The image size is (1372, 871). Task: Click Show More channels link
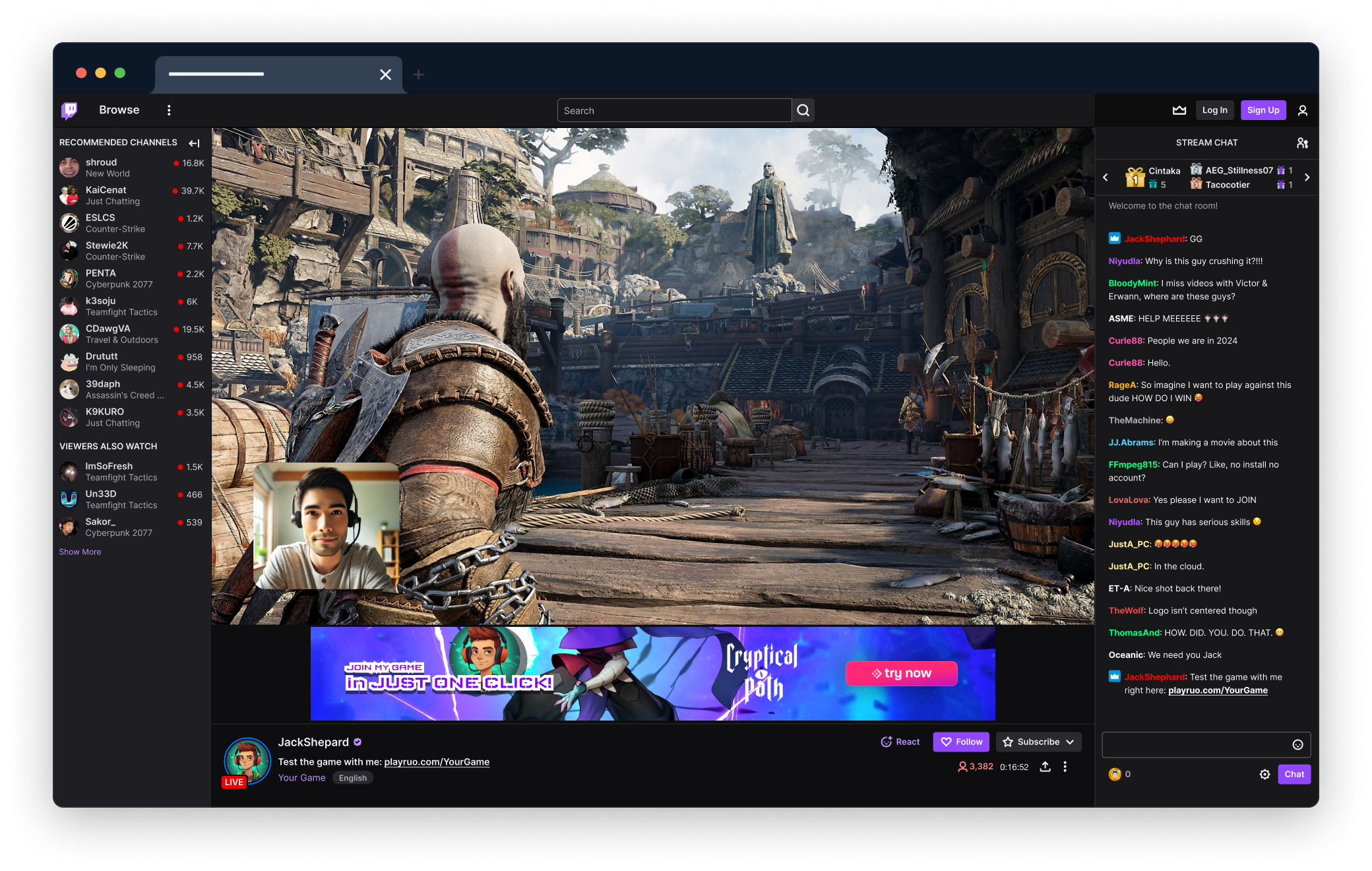pos(80,552)
